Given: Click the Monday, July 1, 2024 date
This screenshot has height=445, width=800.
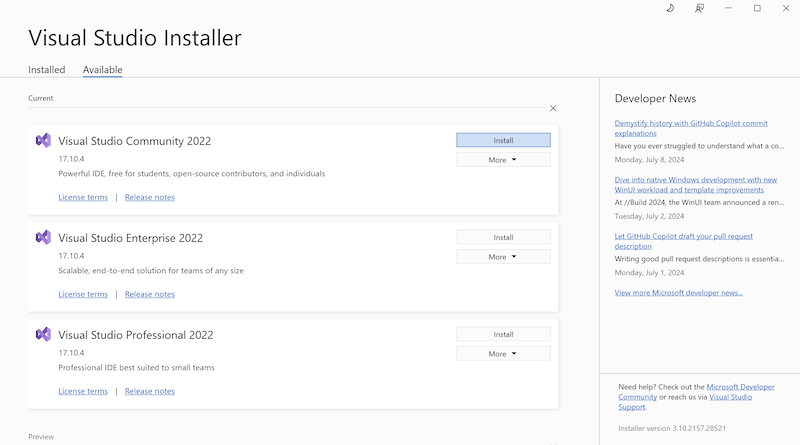Looking at the screenshot, I should coord(649,273).
